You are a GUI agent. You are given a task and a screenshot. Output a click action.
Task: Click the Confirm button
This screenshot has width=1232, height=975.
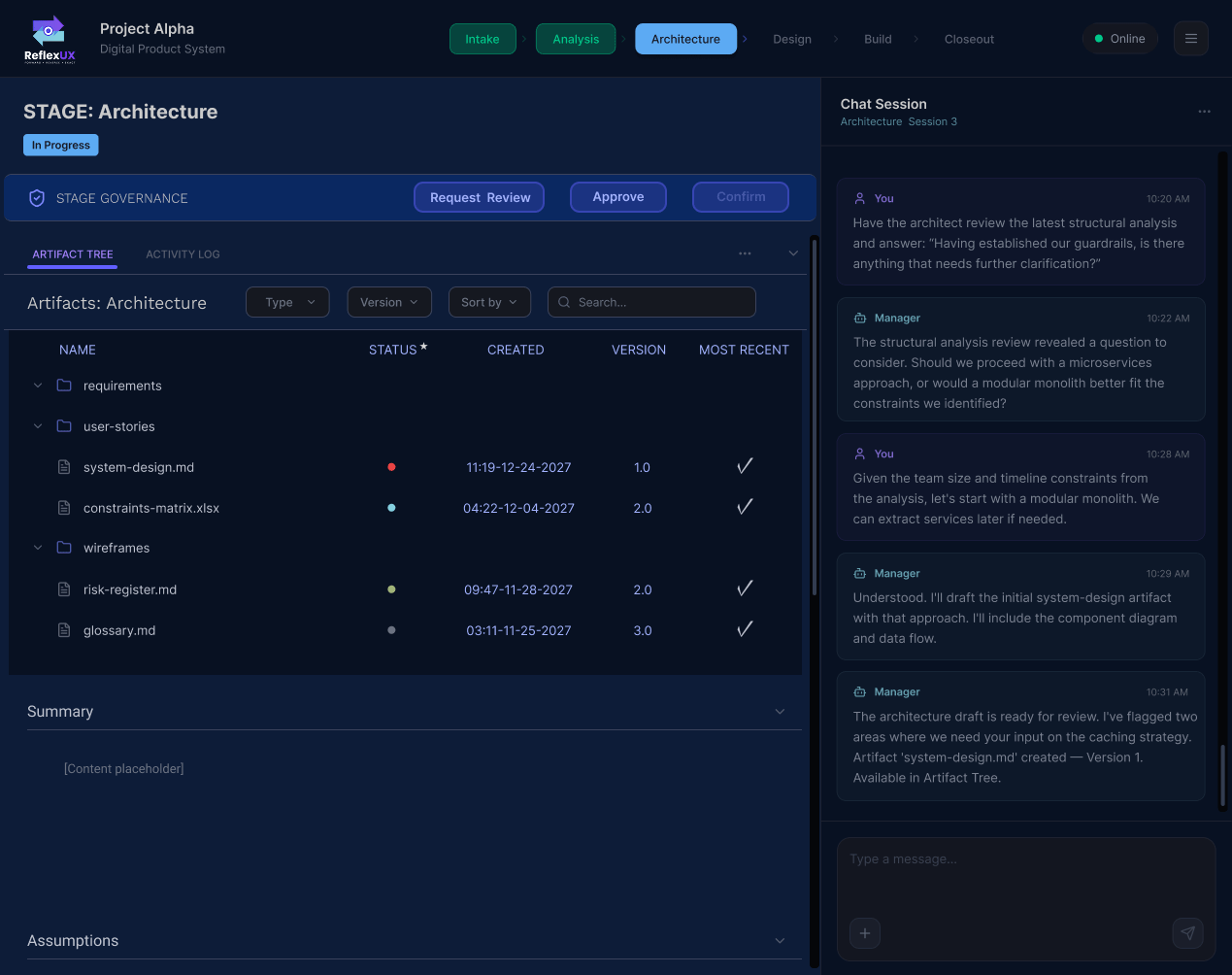pos(741,197)
